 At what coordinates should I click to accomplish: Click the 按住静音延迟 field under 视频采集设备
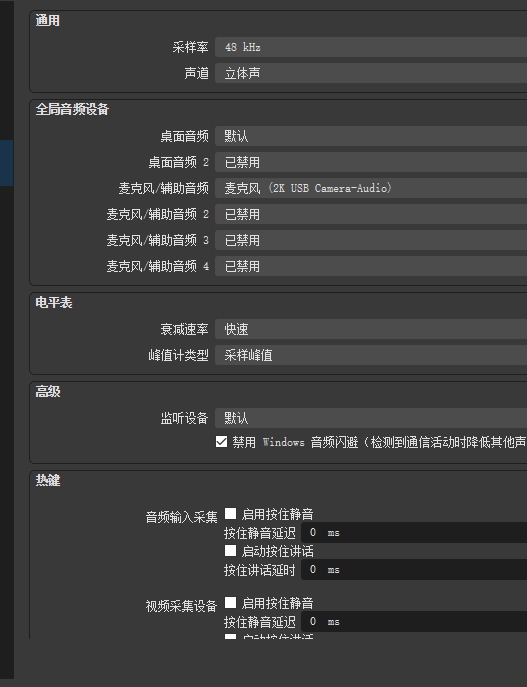414,622
